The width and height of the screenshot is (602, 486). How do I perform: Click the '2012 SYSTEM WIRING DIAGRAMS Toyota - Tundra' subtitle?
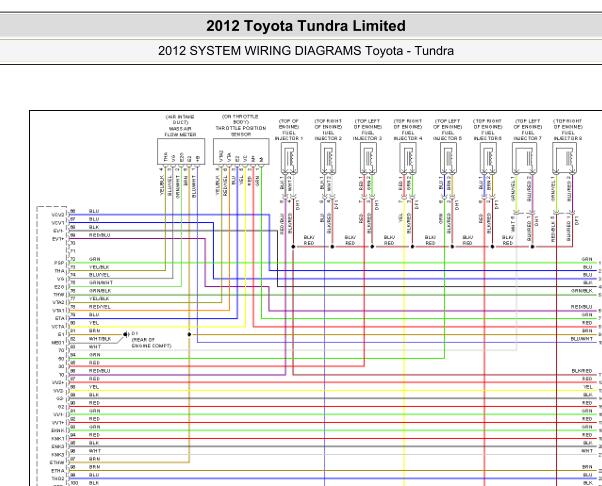click(x=306, y=51)
